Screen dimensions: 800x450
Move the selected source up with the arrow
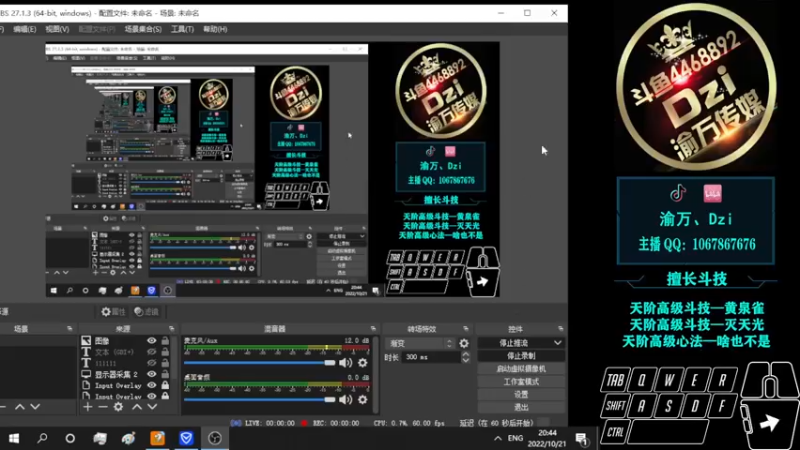[137, 407]
